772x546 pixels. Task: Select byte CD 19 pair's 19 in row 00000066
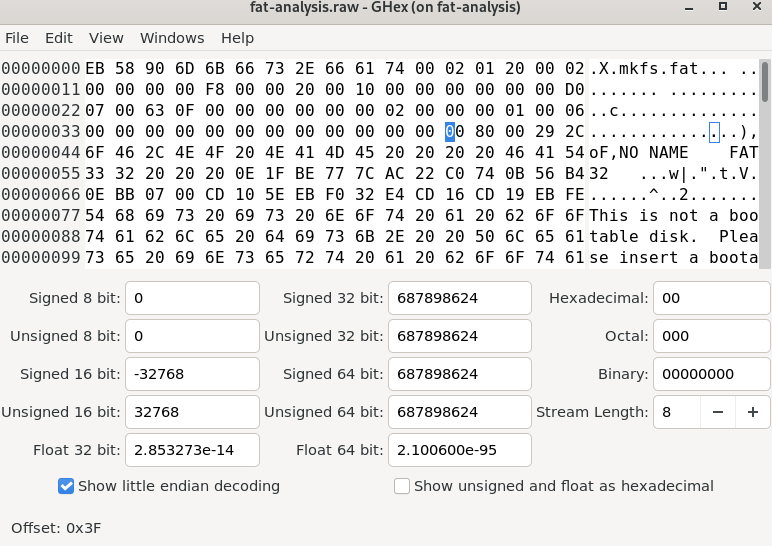pos(515,194)
